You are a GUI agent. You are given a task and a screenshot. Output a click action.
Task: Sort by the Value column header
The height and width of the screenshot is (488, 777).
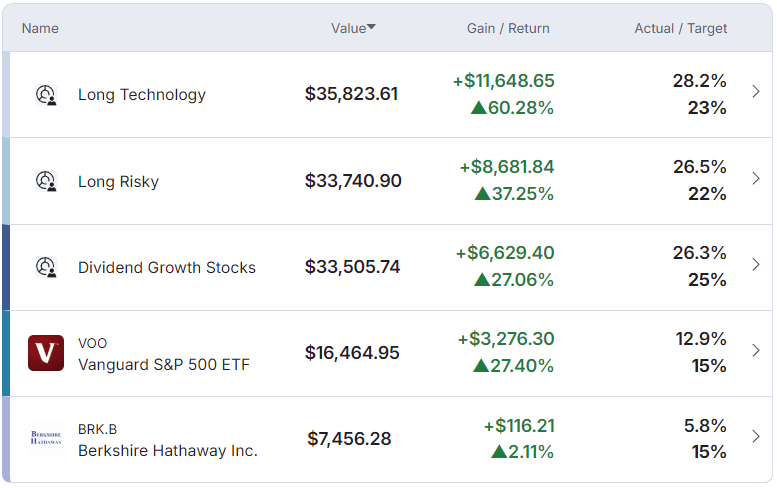[x=352, y=28]
